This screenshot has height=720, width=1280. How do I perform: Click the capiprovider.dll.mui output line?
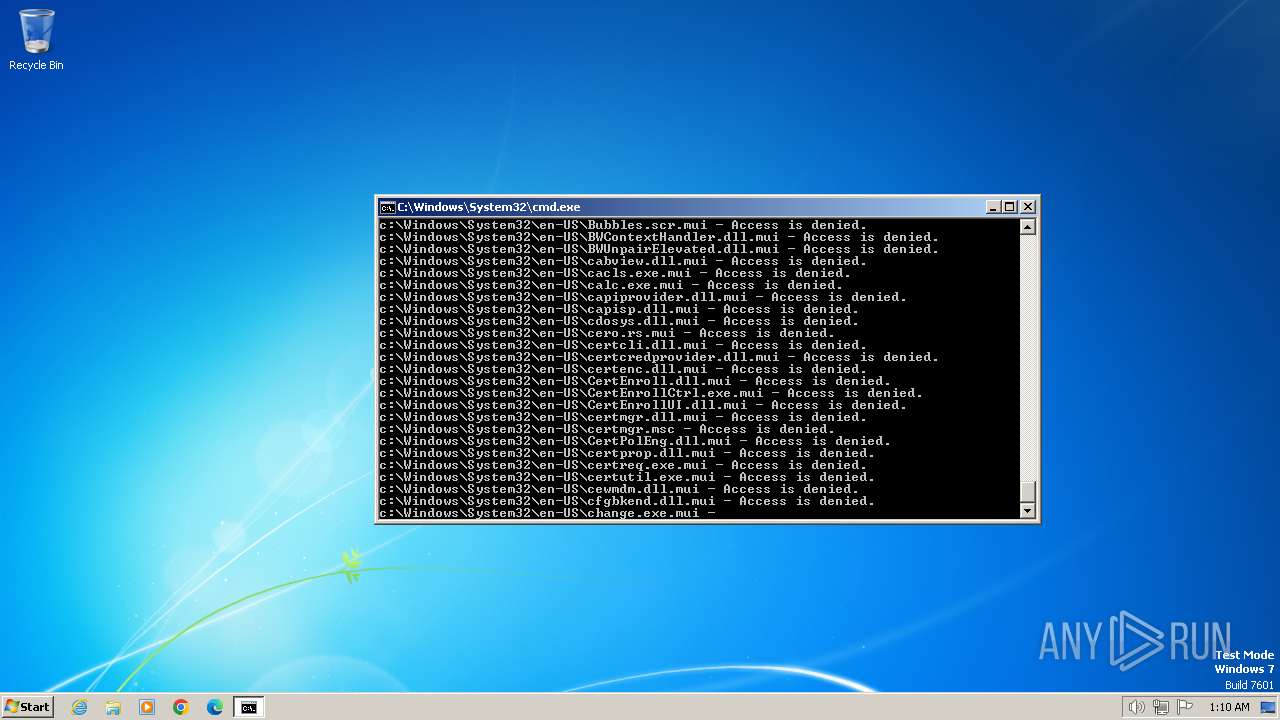[x=643, y=297]
